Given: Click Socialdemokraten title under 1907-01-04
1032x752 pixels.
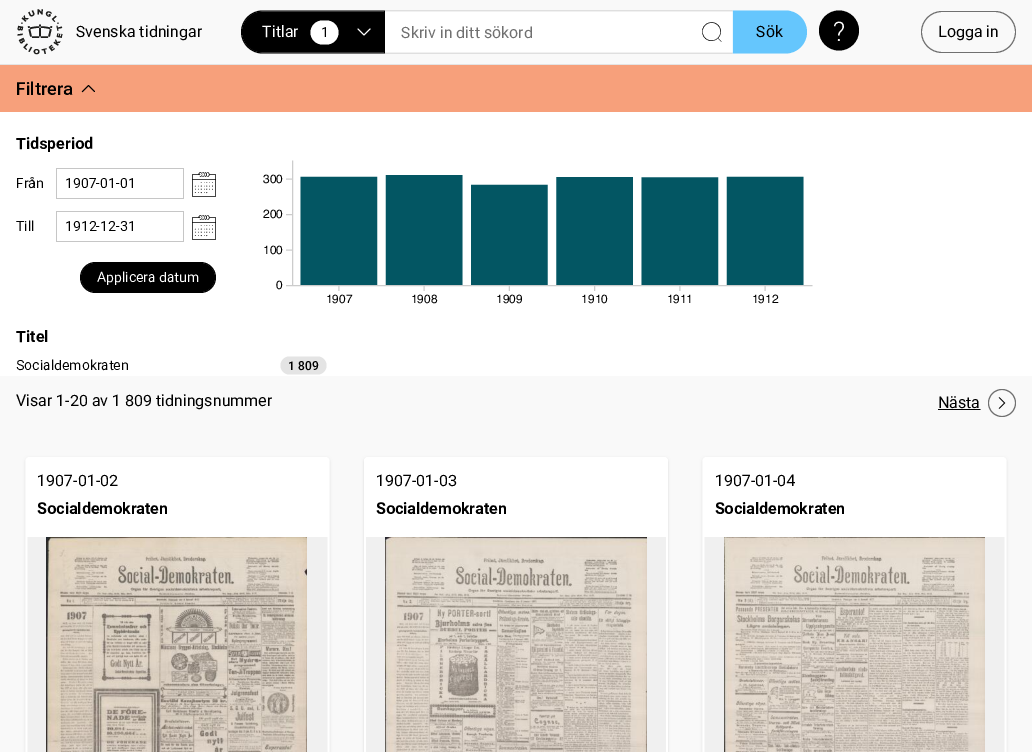Looking at the screenshot, I should pos(780,509).
